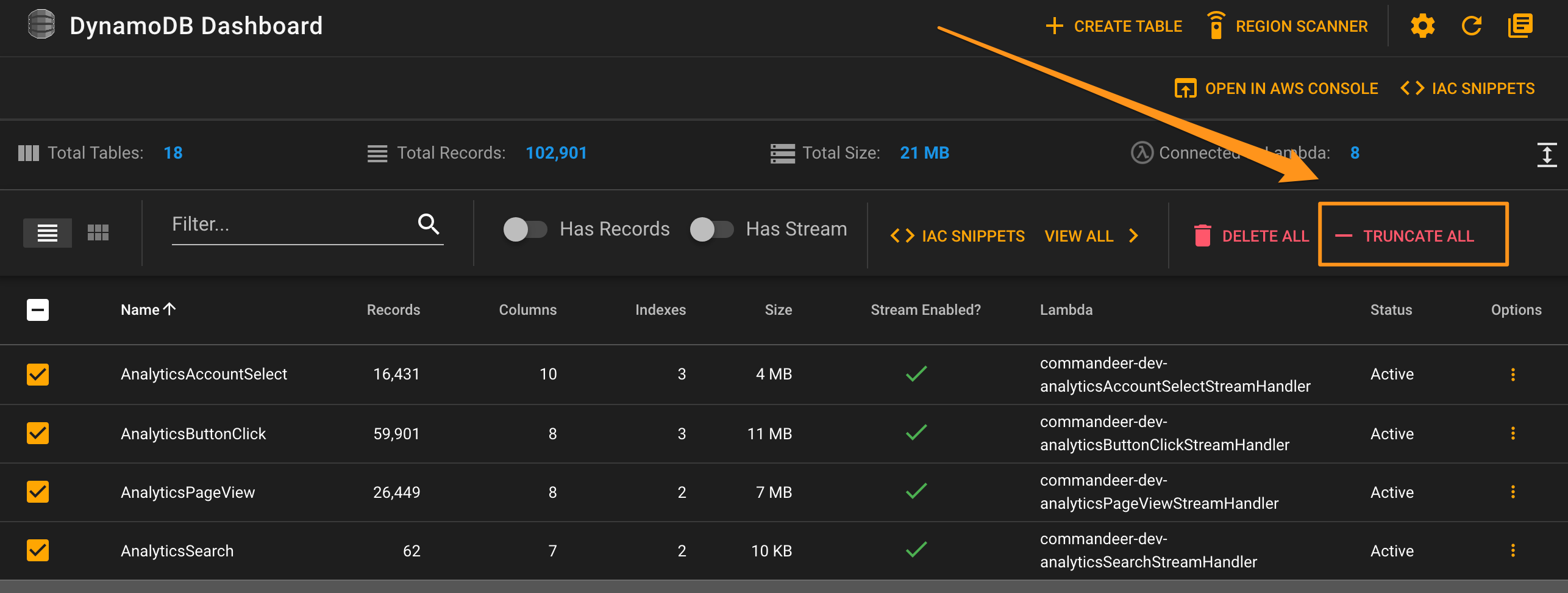
Task: Click the search magnifier icon
Action: (x=429, y=224)
